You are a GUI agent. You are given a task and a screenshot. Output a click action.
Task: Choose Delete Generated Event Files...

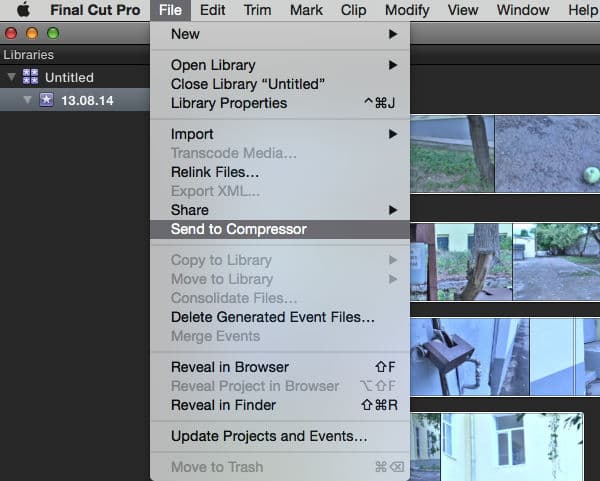click(280, 317)
